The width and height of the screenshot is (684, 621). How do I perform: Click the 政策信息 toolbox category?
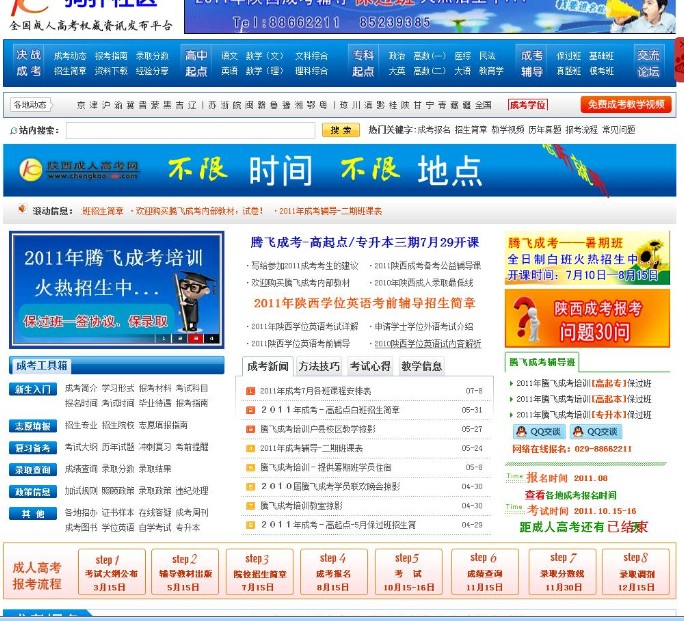coord(33,492)
